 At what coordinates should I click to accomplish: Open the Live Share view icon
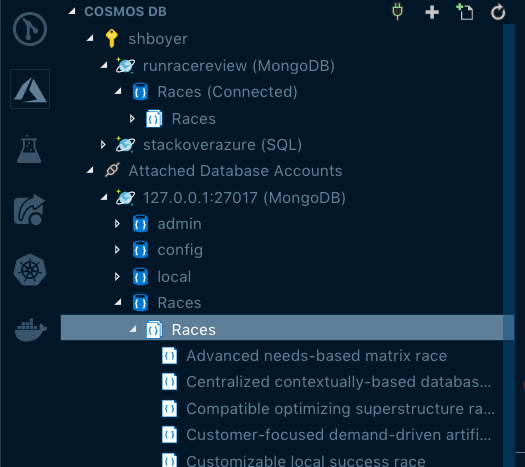click(29, 210)
